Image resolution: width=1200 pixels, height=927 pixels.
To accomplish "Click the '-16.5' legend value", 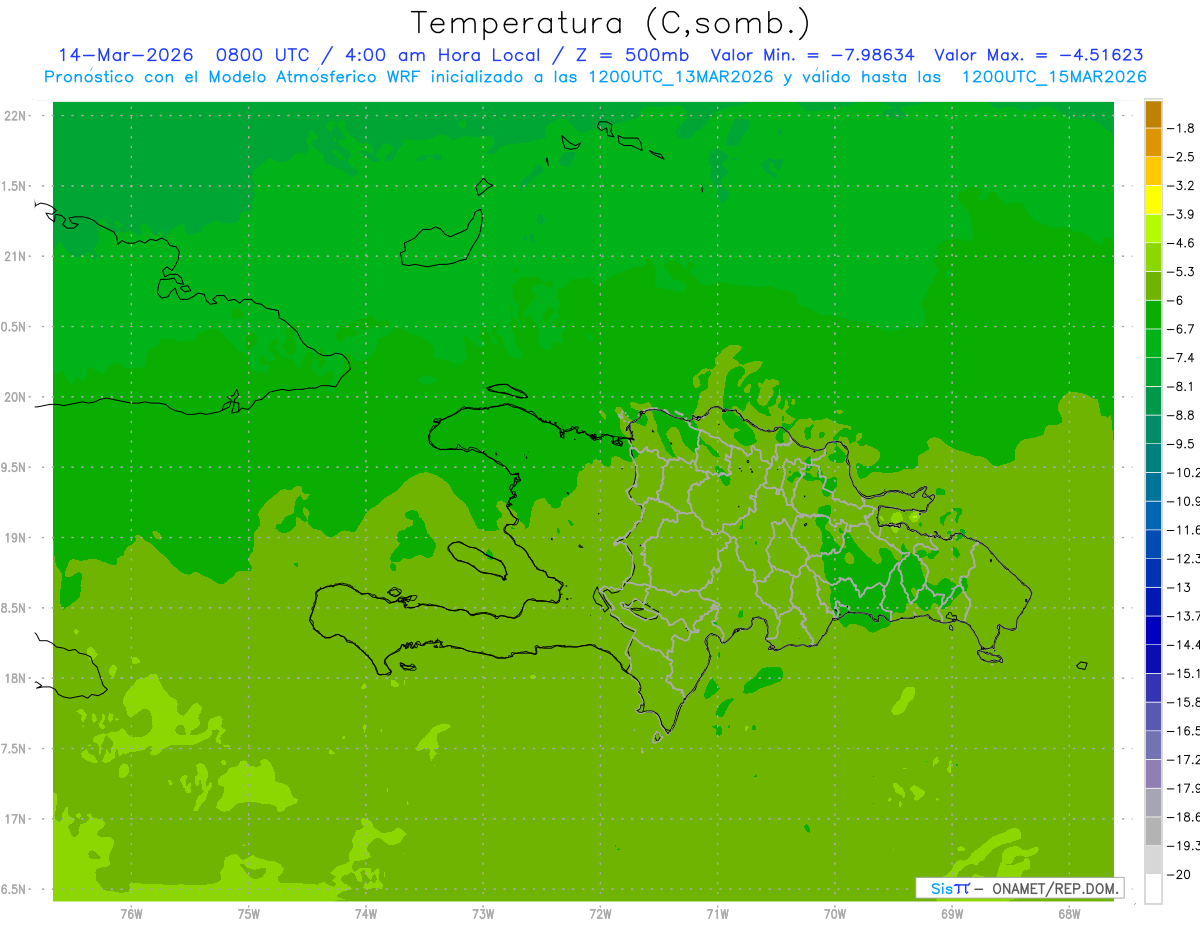I will [1183, 730].
